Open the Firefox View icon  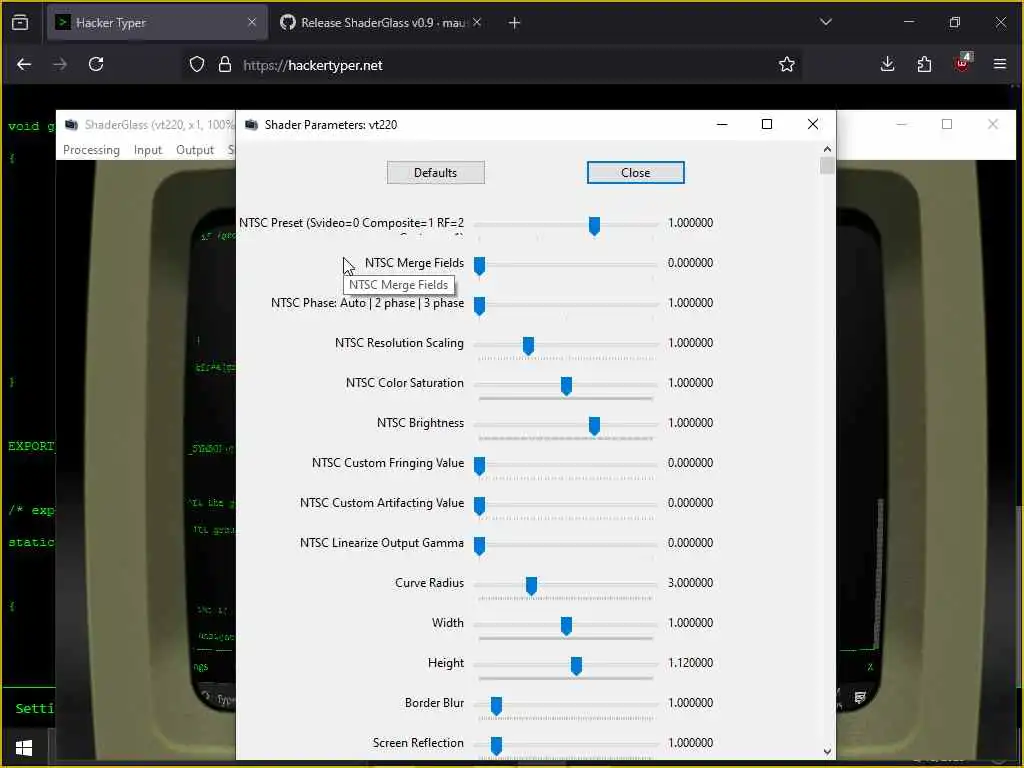pos(20,22)
